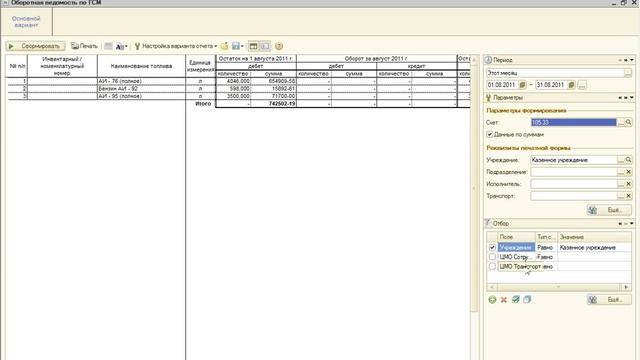This screenshot has width=640, height=360.
Task: Click the magnifier icon next to Учреждение
Action: pyautogui.click(x=629, y=160)
